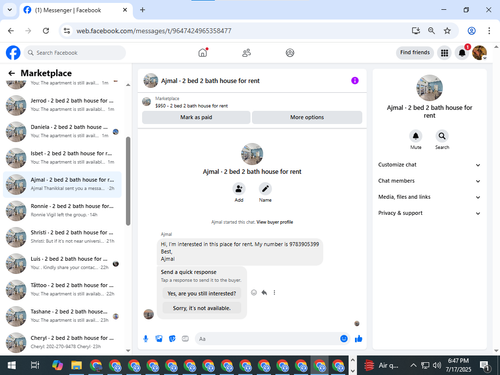This screenshot has width=500, height=375.
Task: Open Shristi conversation in list
Action: [62, 237]
